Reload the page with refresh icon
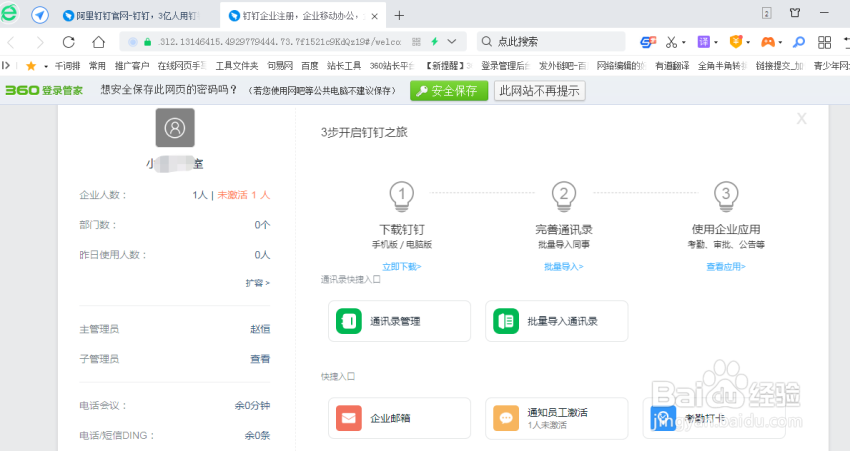 [x=68, y=42]
